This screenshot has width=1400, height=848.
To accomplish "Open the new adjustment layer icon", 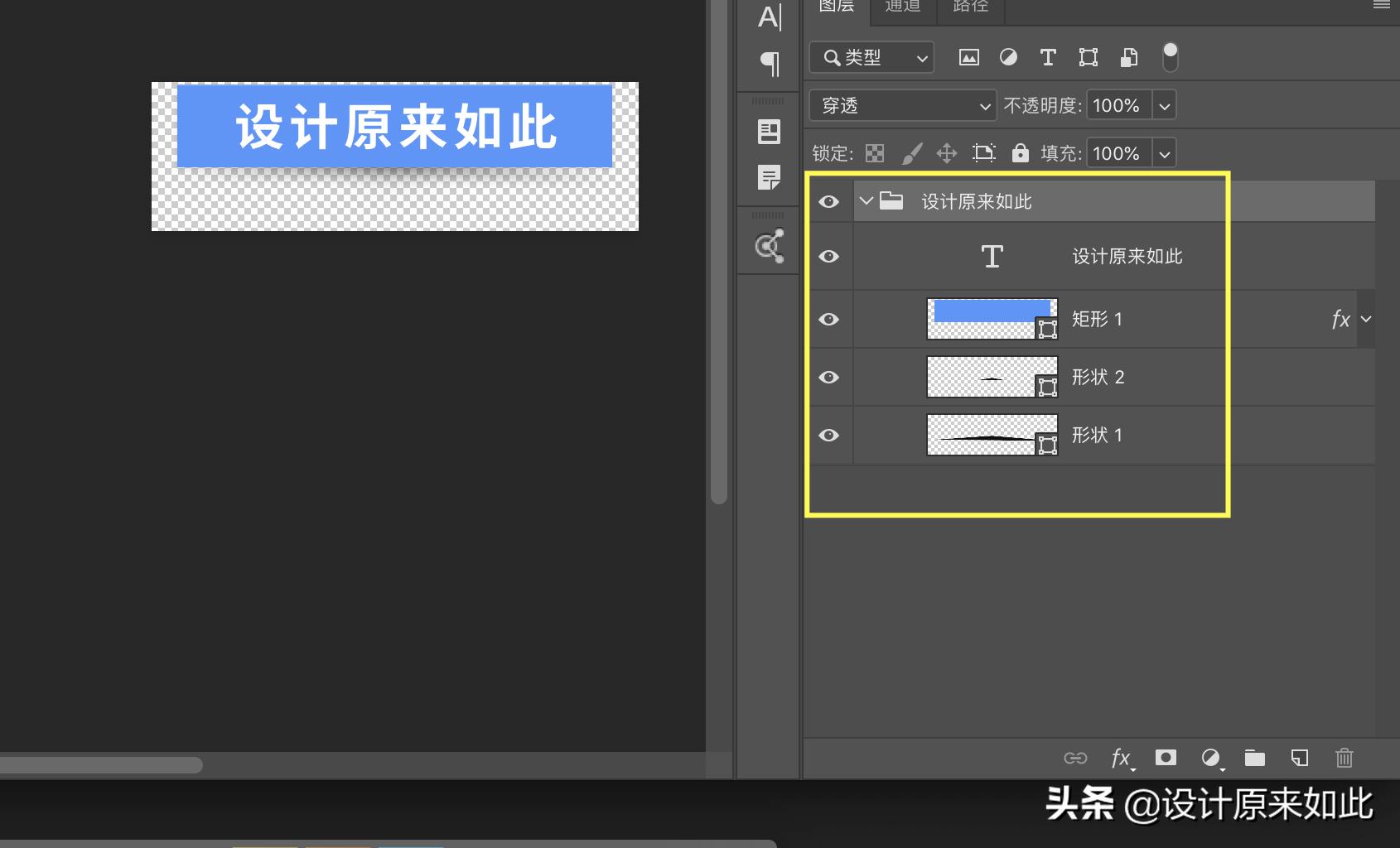I will point(1211,758).
